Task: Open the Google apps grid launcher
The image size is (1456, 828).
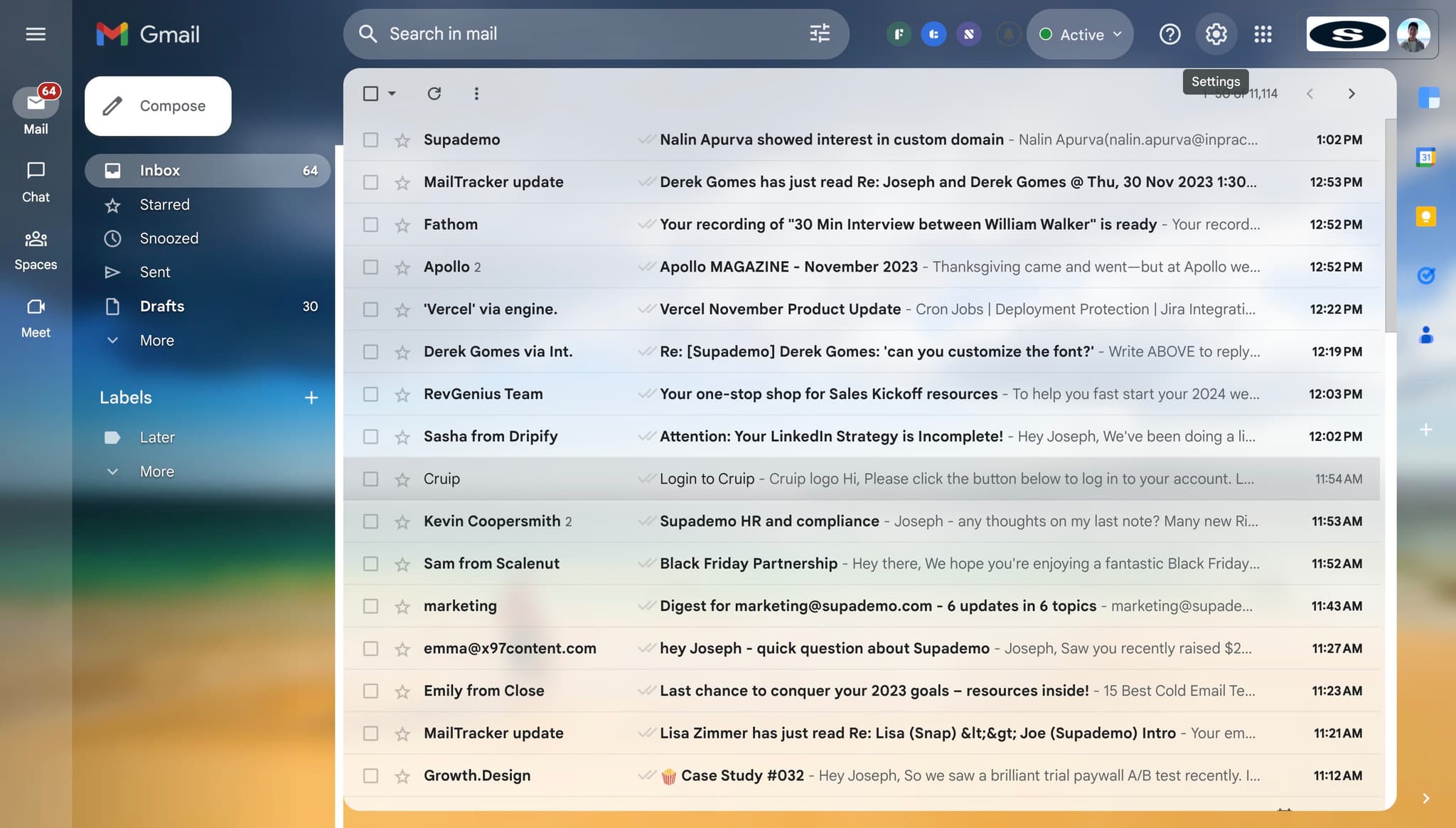Action: pos(1263,33)
